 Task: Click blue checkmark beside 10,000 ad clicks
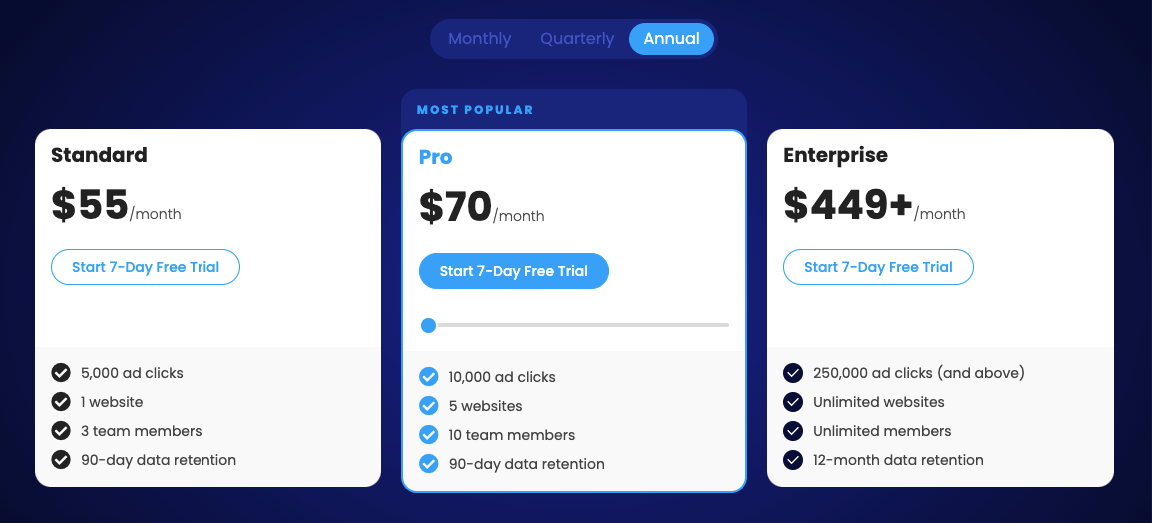pyautogui.click(x=428, y=377)
